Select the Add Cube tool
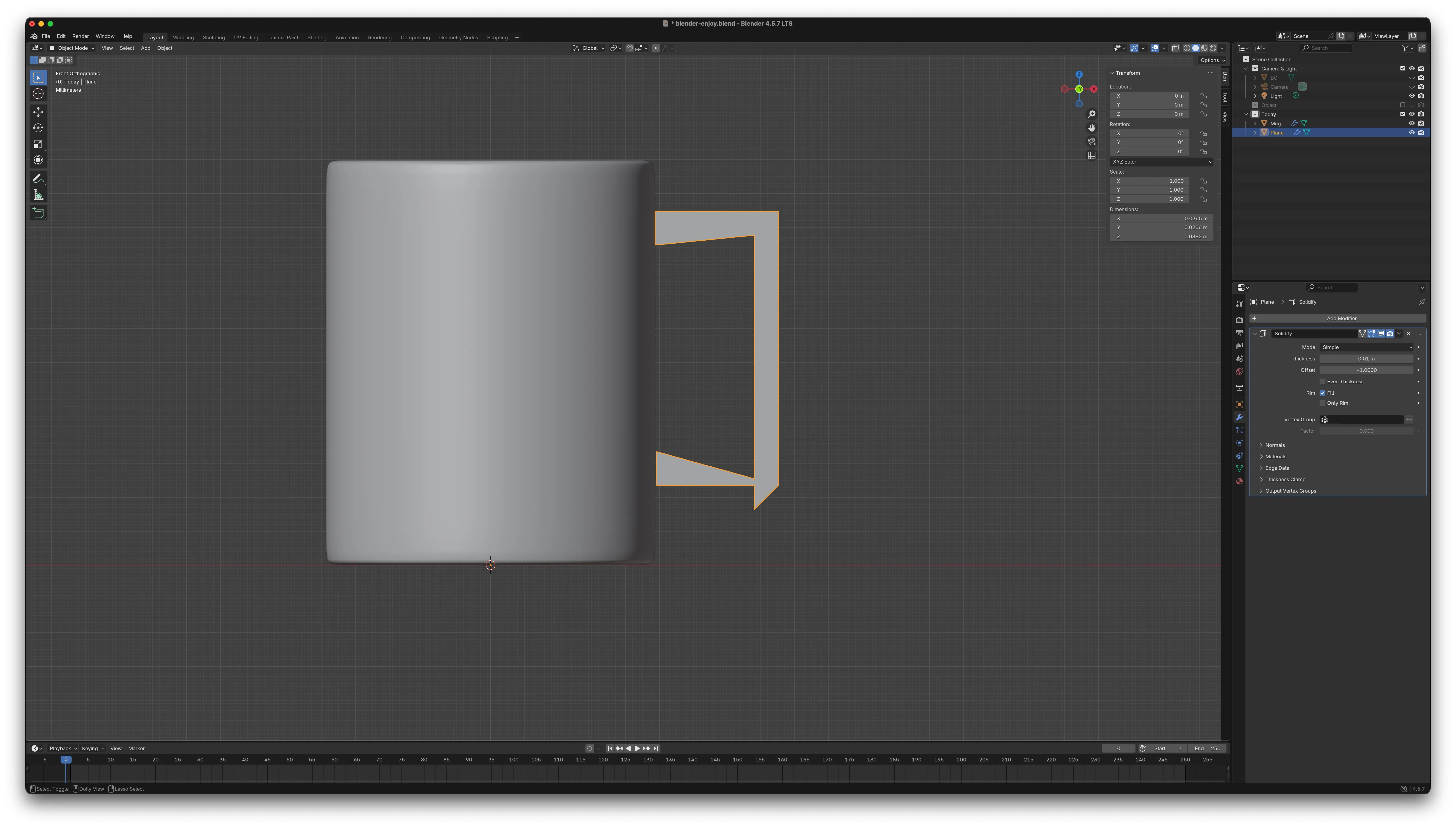The height and width of the screenshot is (828, 1456). [38, 213]
